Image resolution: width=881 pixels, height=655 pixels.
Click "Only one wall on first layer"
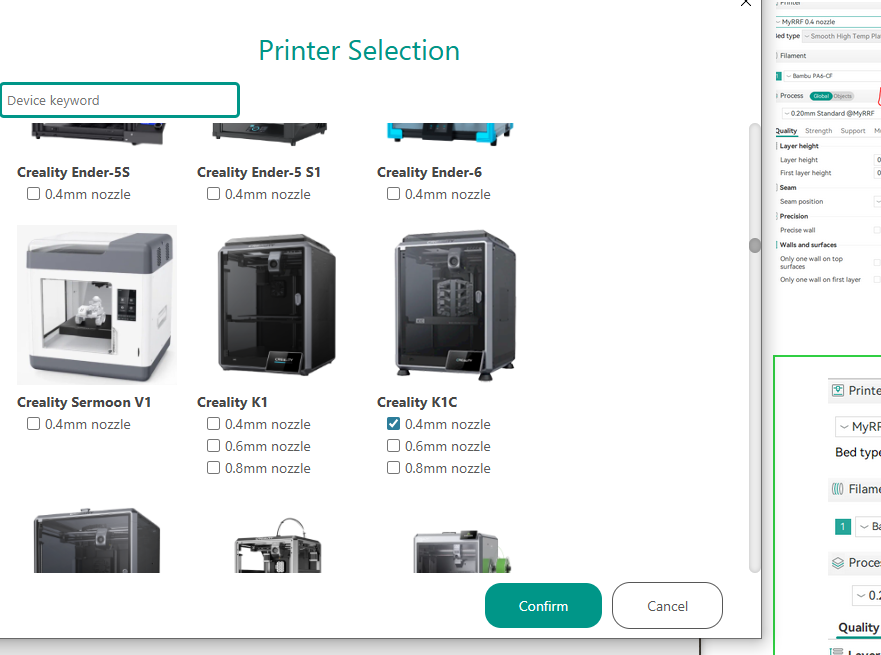pyautogui.click(x=820, y=280)
